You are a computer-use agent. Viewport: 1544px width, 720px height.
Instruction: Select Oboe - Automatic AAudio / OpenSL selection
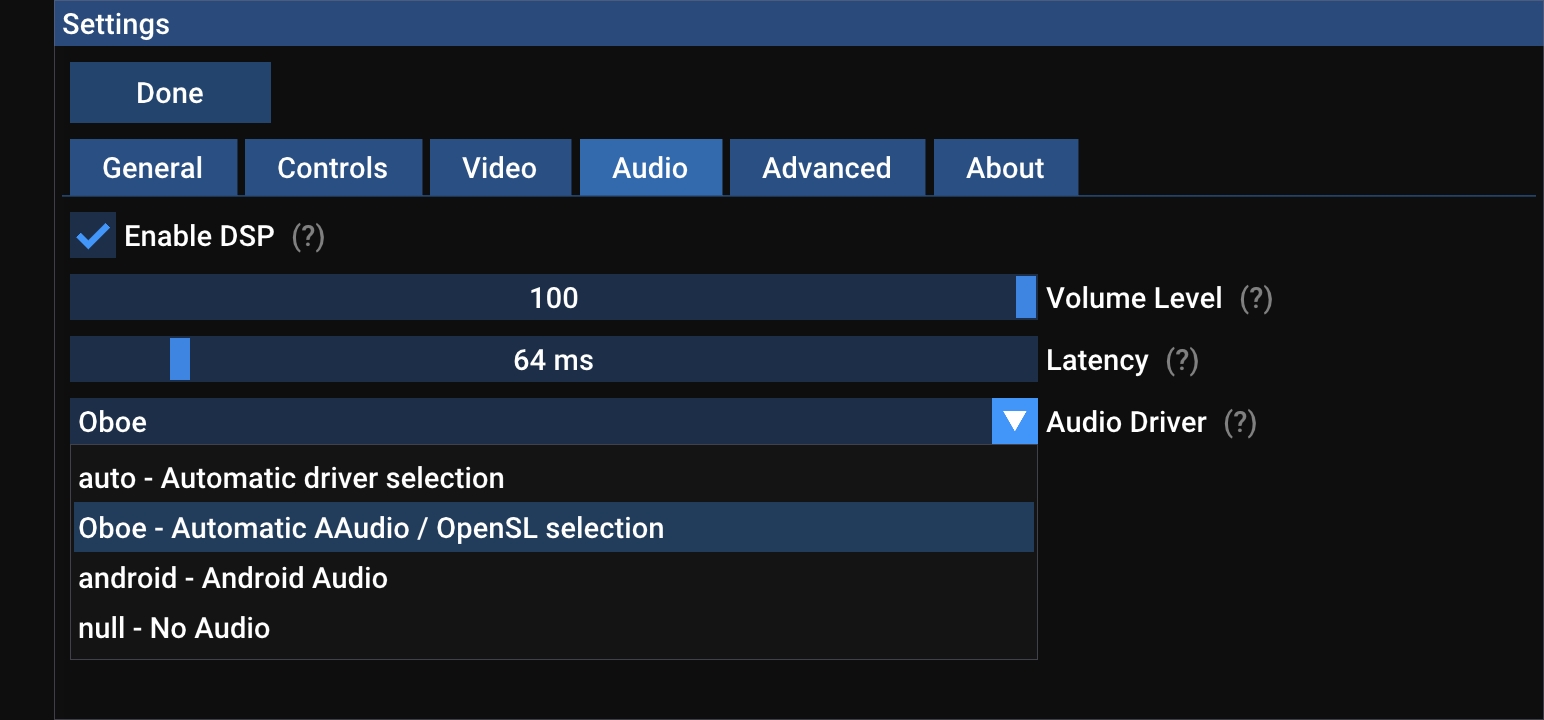coord(553,528)
